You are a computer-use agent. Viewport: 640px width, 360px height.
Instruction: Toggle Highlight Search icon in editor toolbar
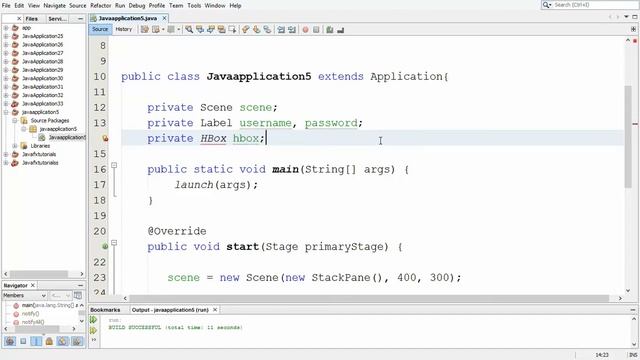pyautogui.click(x=221, y=29)
